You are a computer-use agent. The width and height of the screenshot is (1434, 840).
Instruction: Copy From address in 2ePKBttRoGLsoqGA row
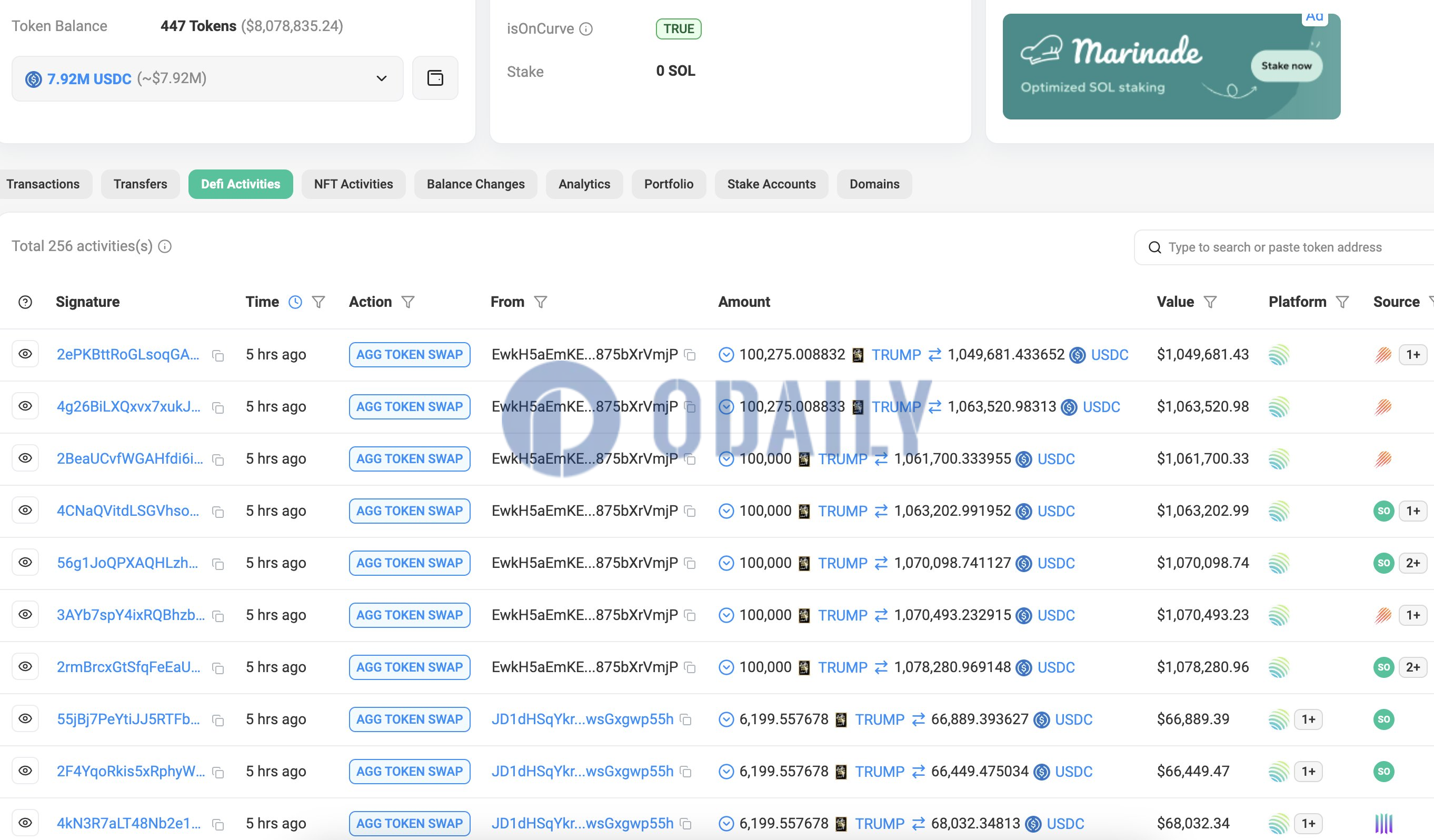point(690,355)
